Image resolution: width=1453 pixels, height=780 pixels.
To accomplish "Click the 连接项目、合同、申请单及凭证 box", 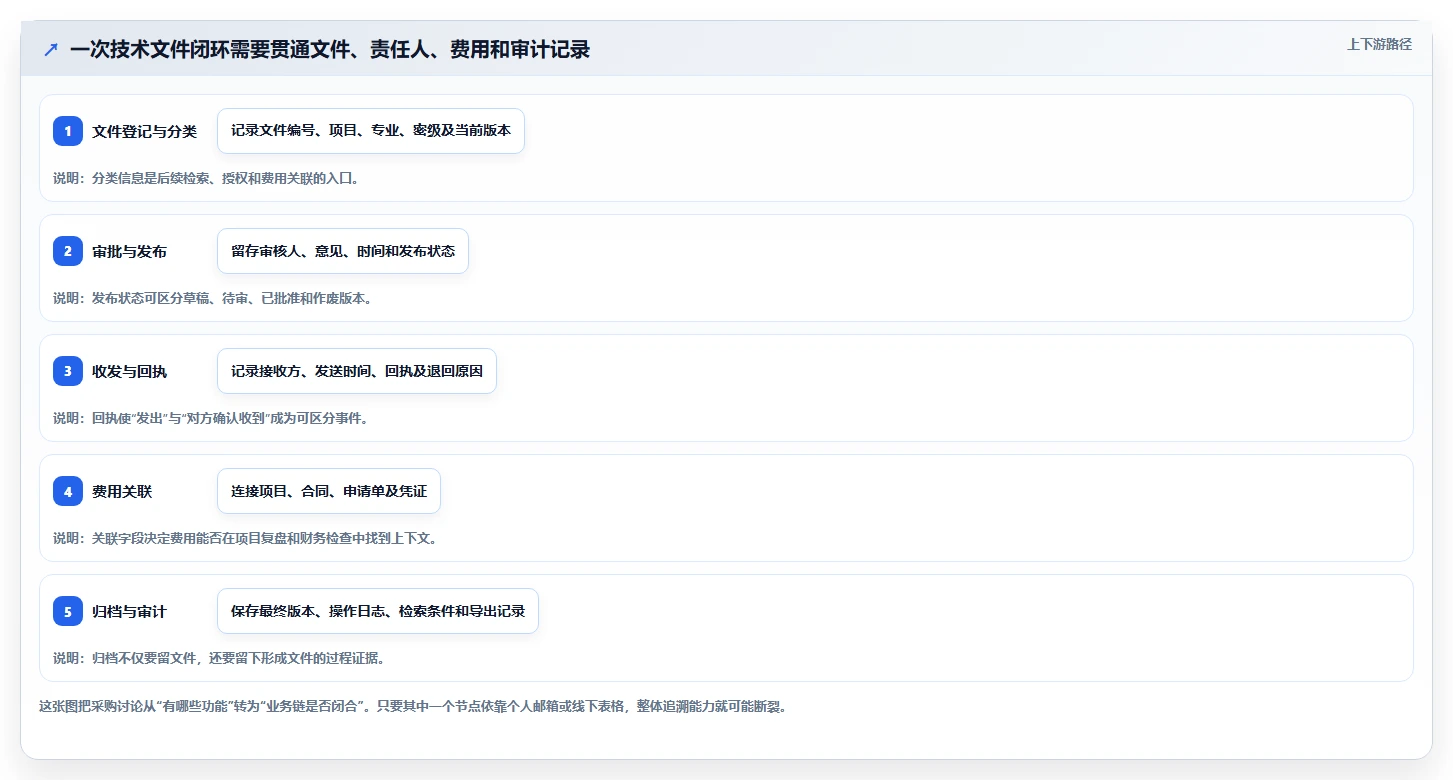I will coord(329,491).
